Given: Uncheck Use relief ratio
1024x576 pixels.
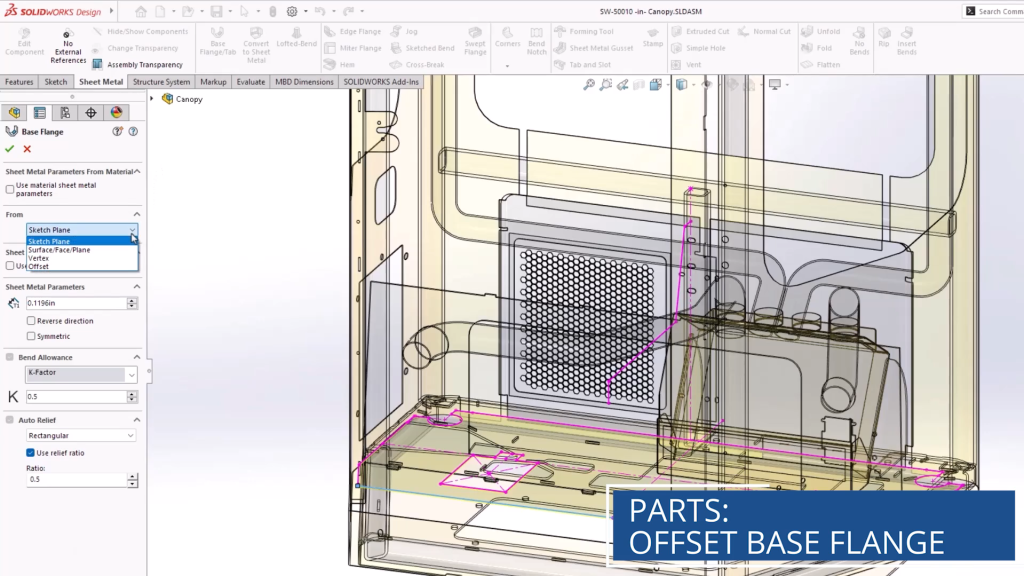Looking at the screenshot, I should [x=30, y=453].
